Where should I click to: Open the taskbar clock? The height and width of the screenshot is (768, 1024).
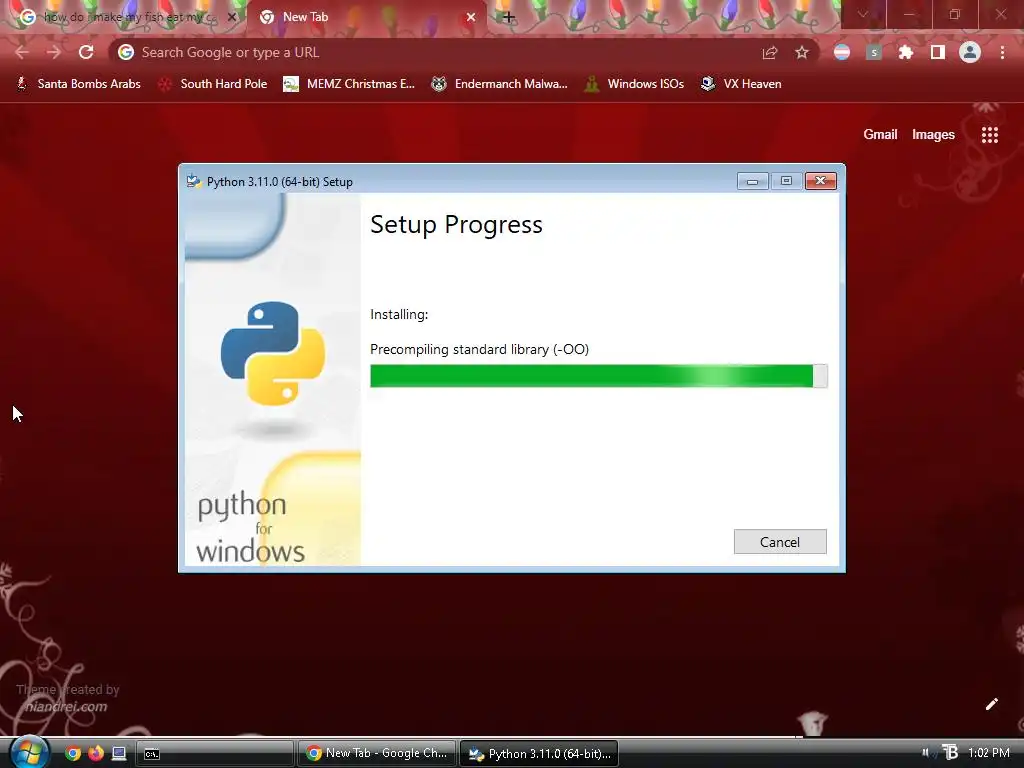click(x=989, y=753)
